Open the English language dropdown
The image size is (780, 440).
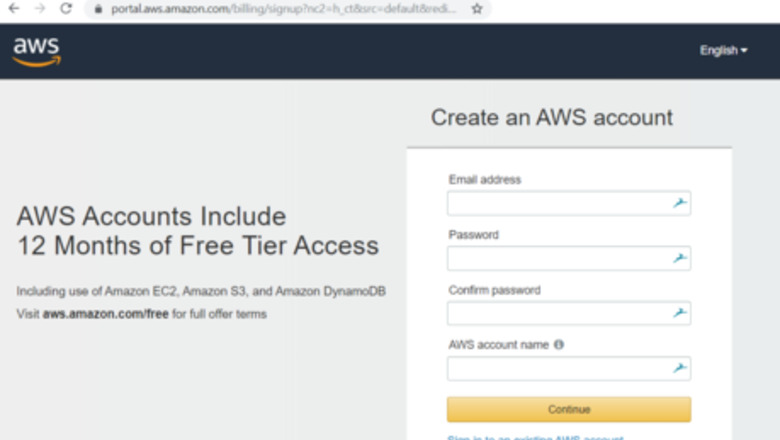[x=723, y=51]
